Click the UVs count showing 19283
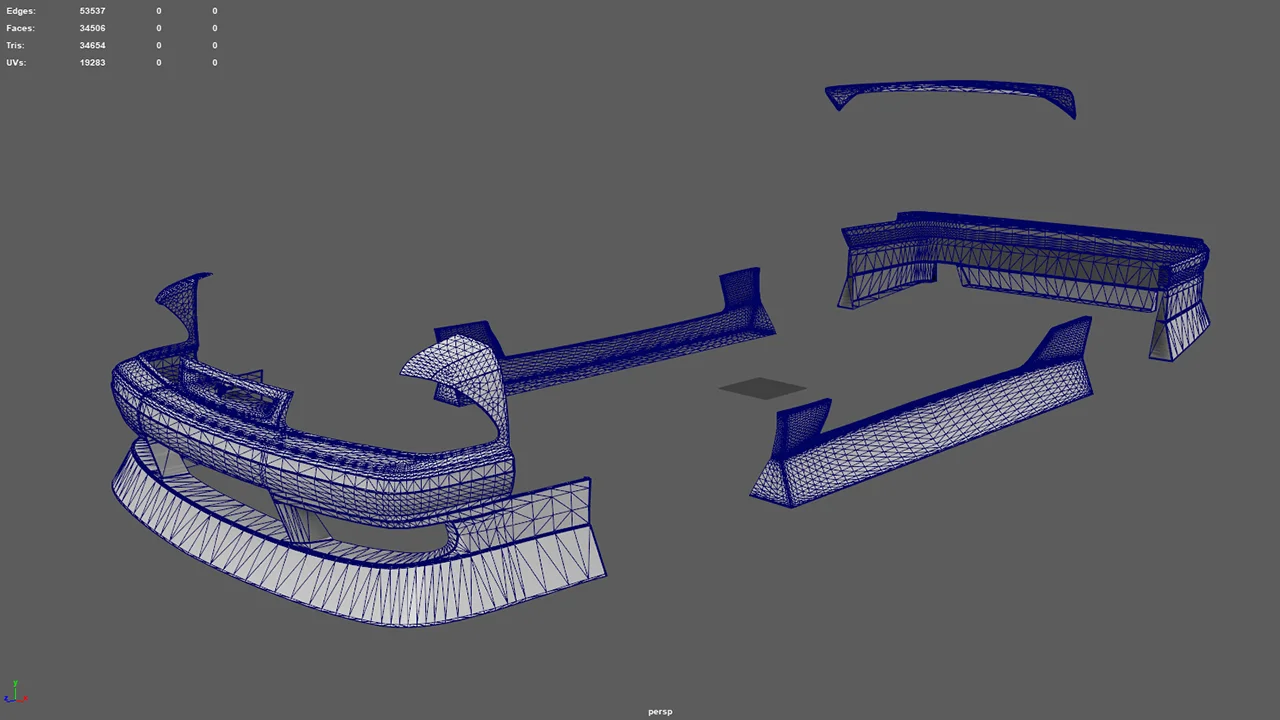1280x720 pixels. pos(92,62)
